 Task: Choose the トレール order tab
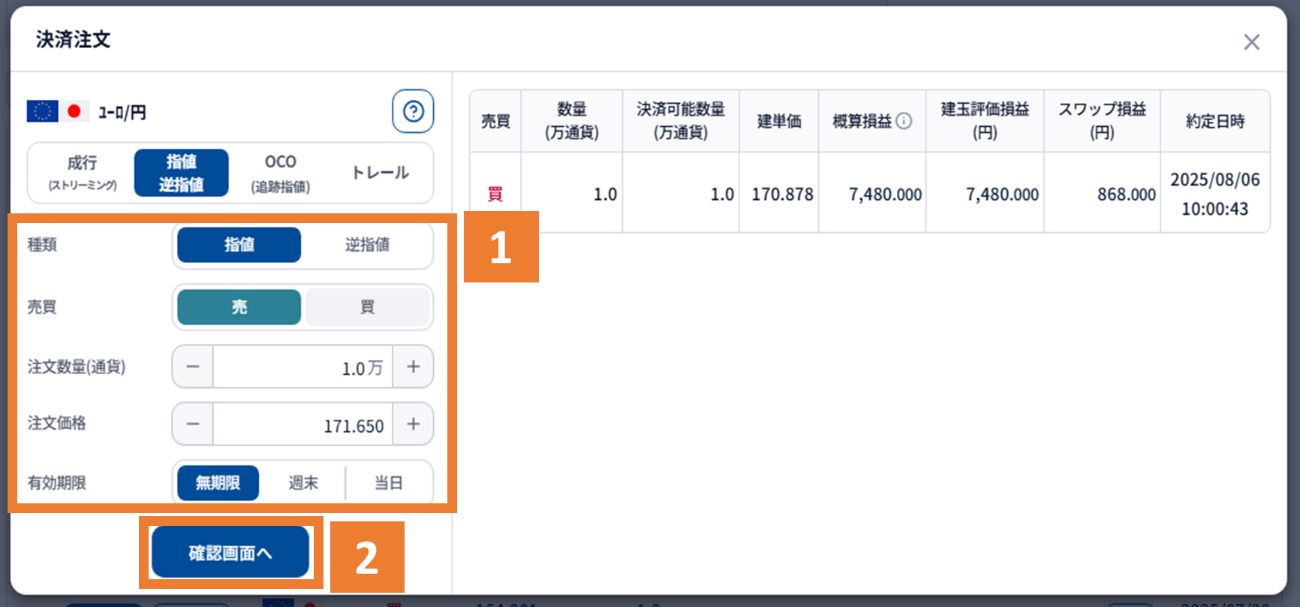pyautogui.click(x=380, y=173)
